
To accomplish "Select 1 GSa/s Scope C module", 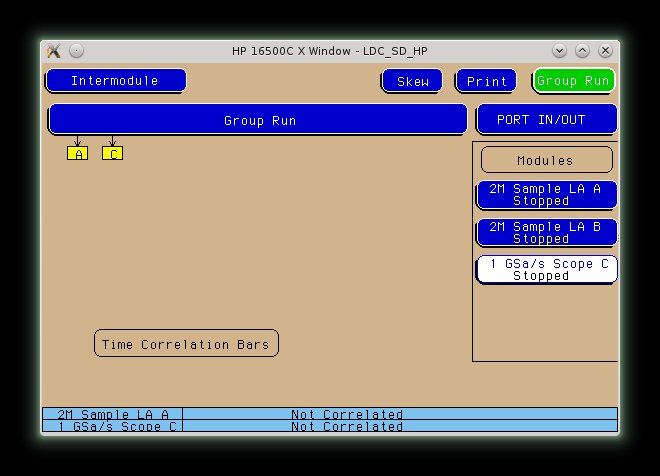I will [547, 269].
